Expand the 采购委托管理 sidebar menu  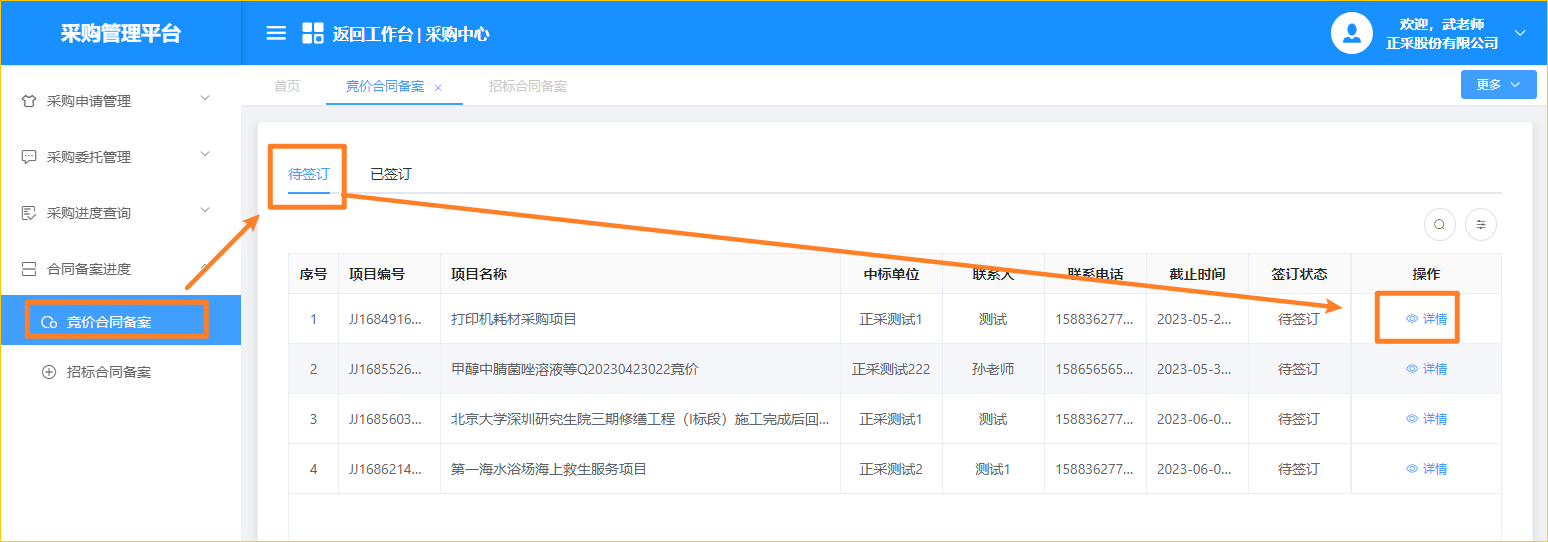205,154
